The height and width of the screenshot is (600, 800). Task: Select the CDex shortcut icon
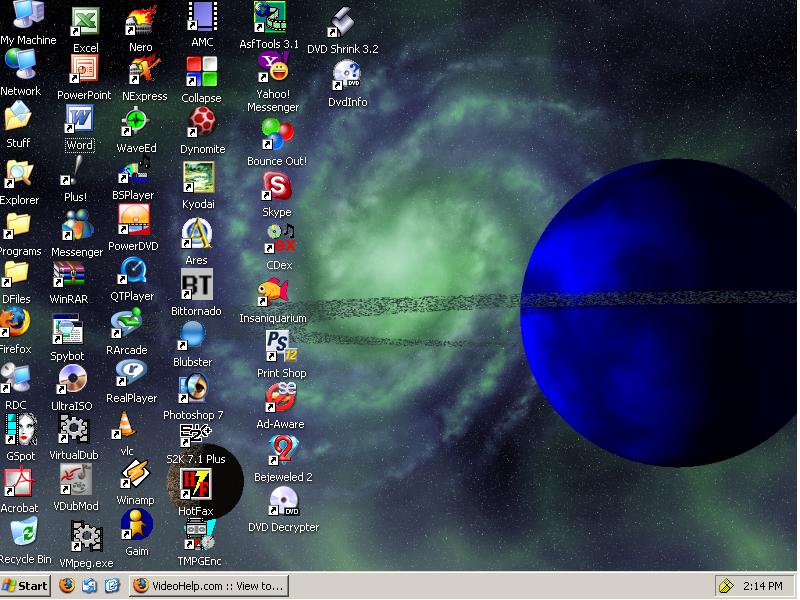pos(280,239)
